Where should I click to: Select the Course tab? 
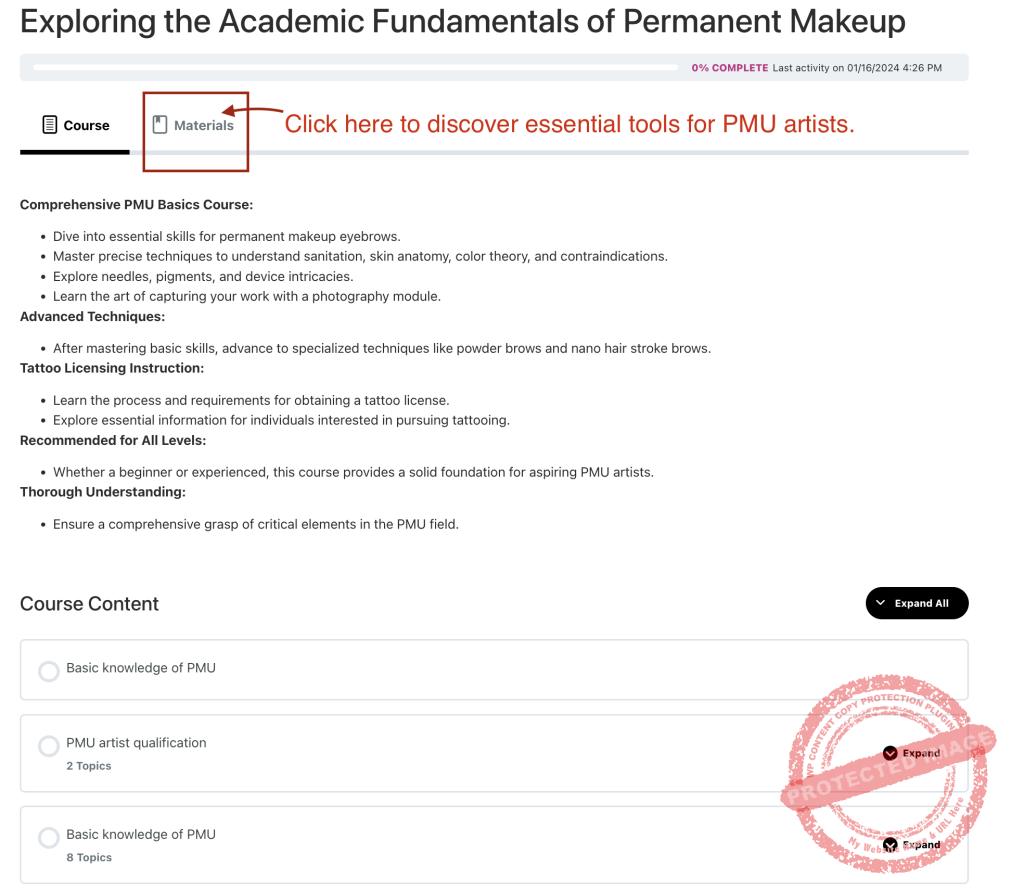(x=86, y=126)
